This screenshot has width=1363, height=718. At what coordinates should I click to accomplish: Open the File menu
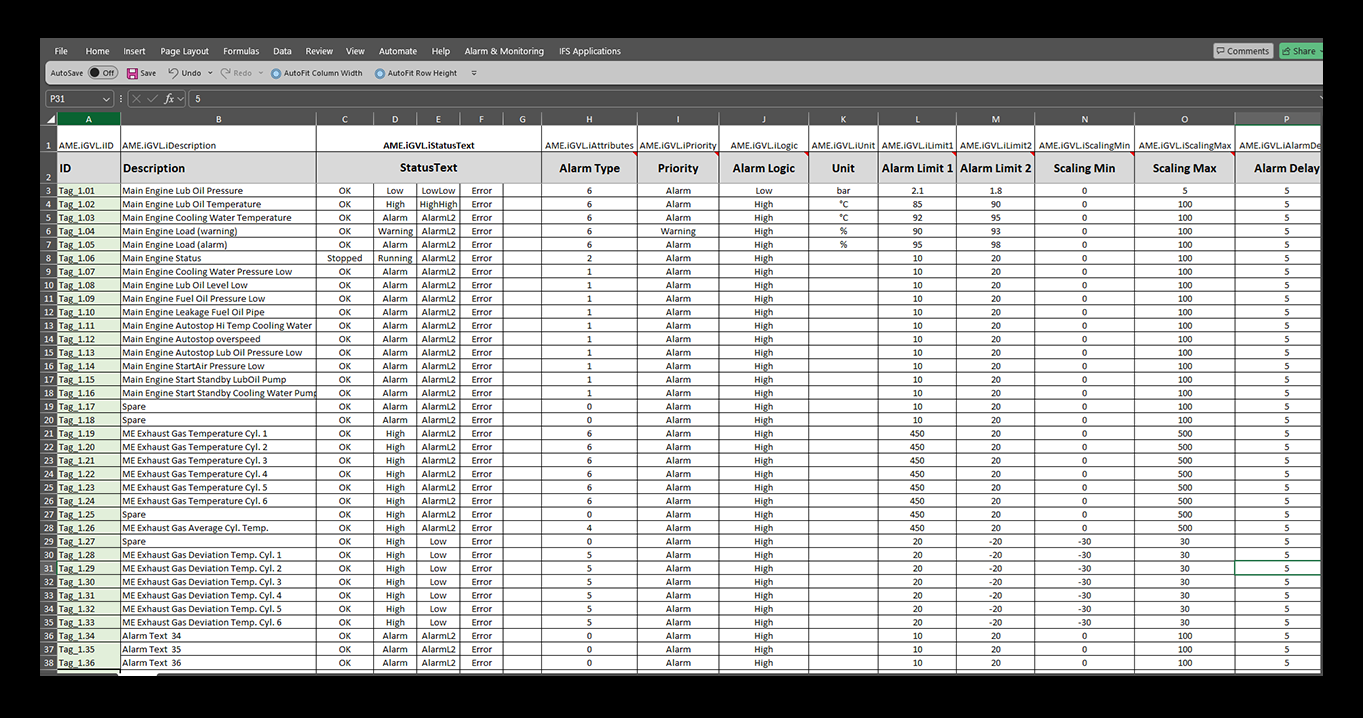tap(61, 51)
